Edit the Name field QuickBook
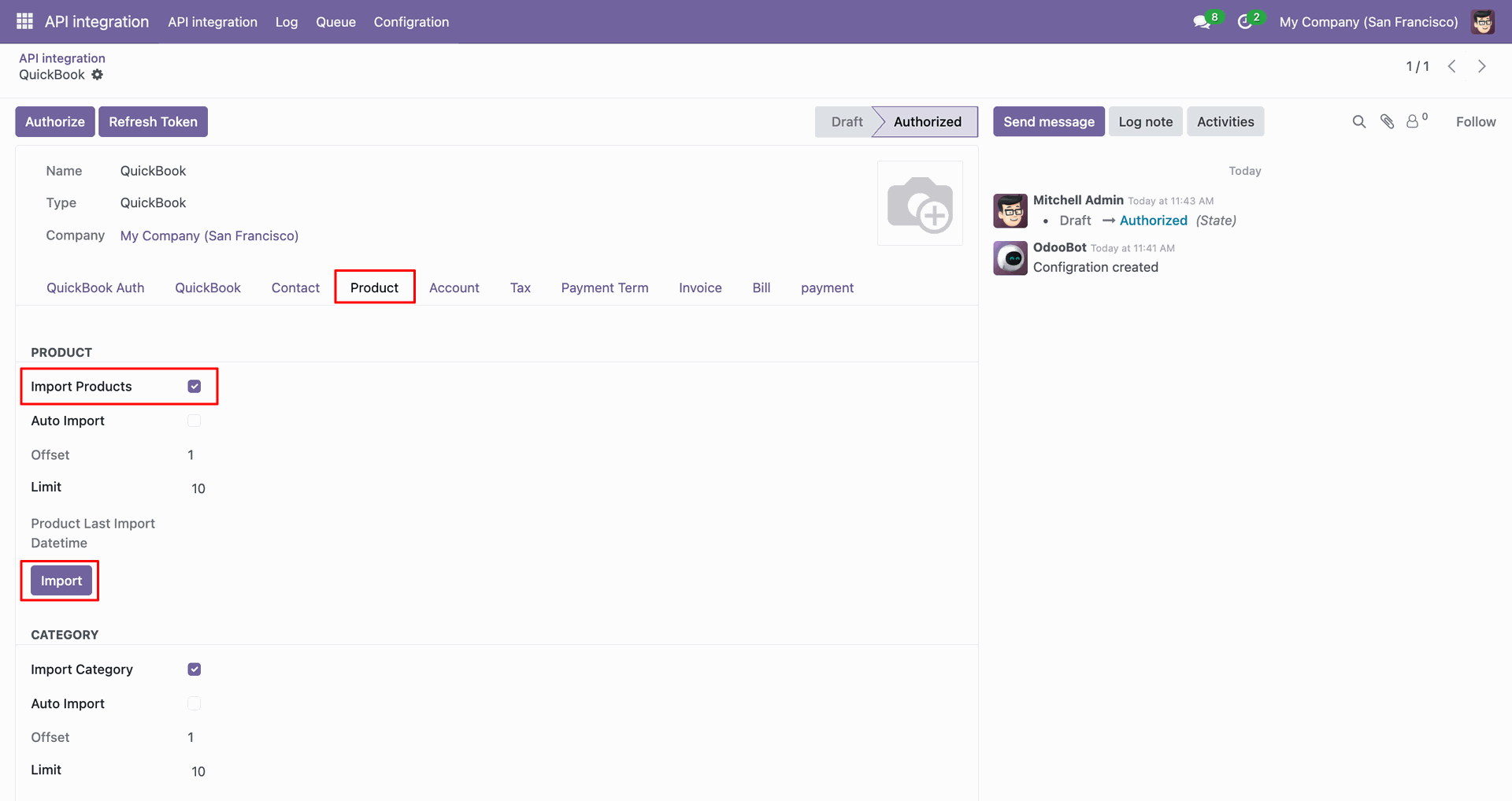The height and width of the screenshot is (801, 1512). coord(153,171)
